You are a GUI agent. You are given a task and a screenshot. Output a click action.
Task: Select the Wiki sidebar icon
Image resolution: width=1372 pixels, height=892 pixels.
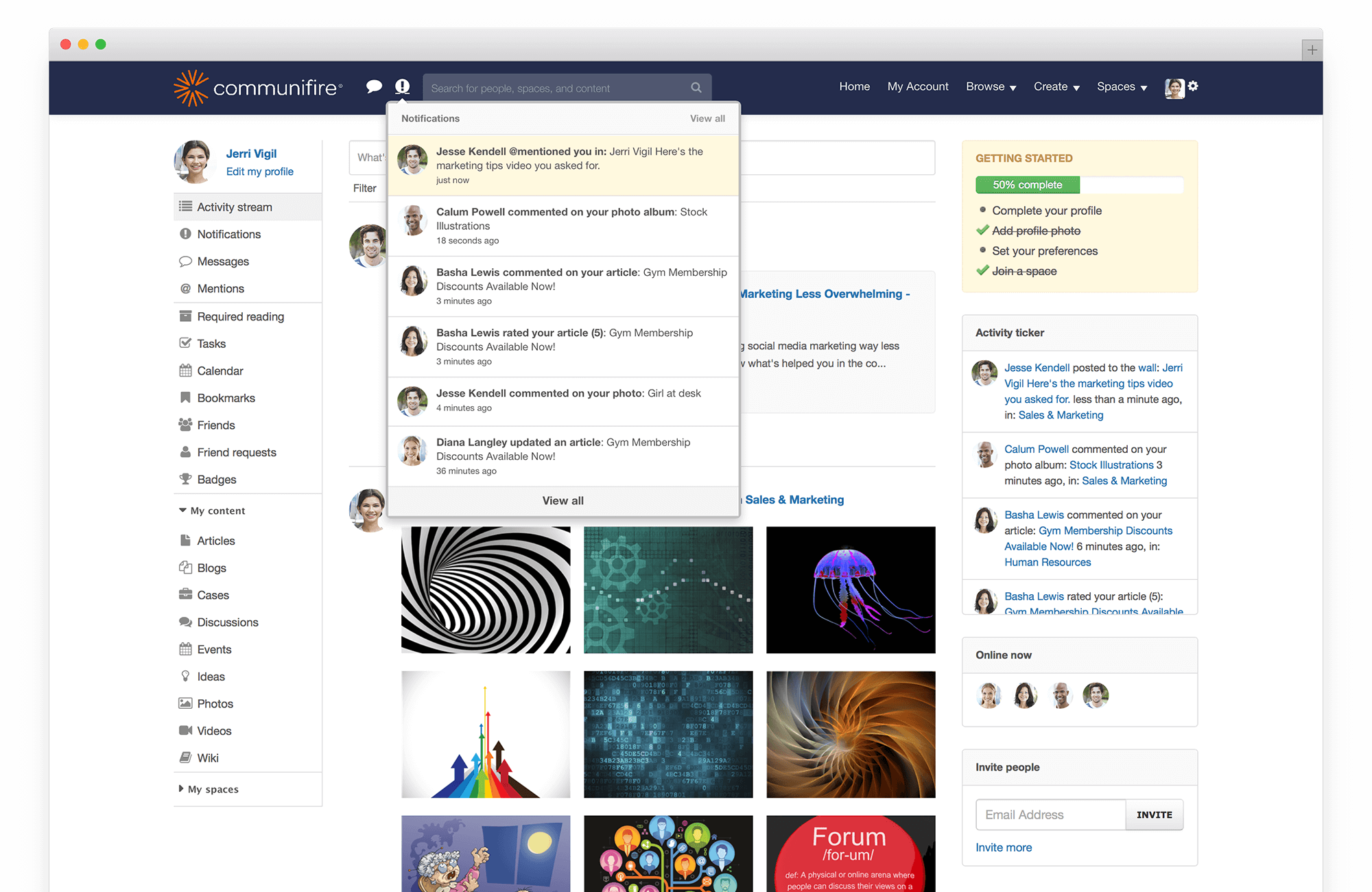185,758
